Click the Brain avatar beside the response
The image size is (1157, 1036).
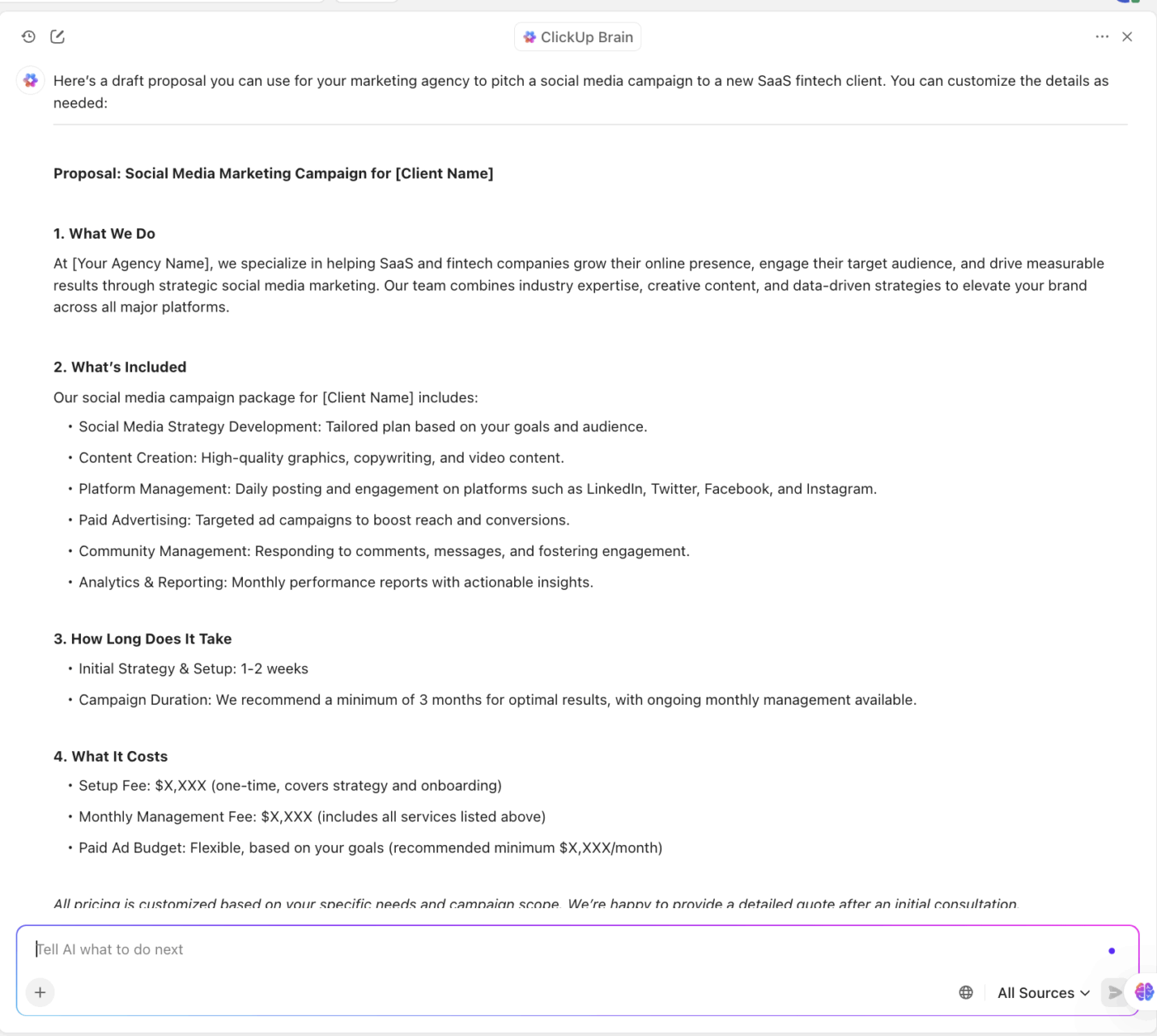pyautogui.click(x=31, y=80)
